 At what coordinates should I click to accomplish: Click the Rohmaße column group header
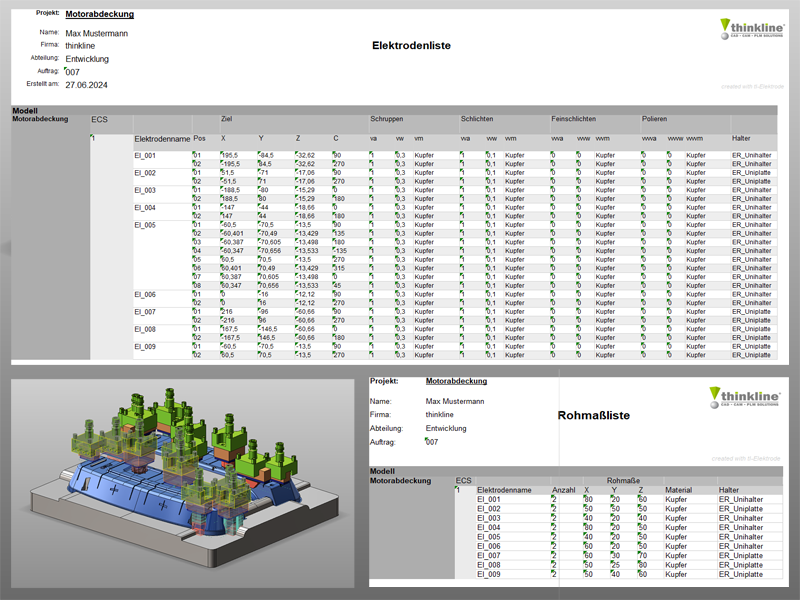(x=622, y=480)
